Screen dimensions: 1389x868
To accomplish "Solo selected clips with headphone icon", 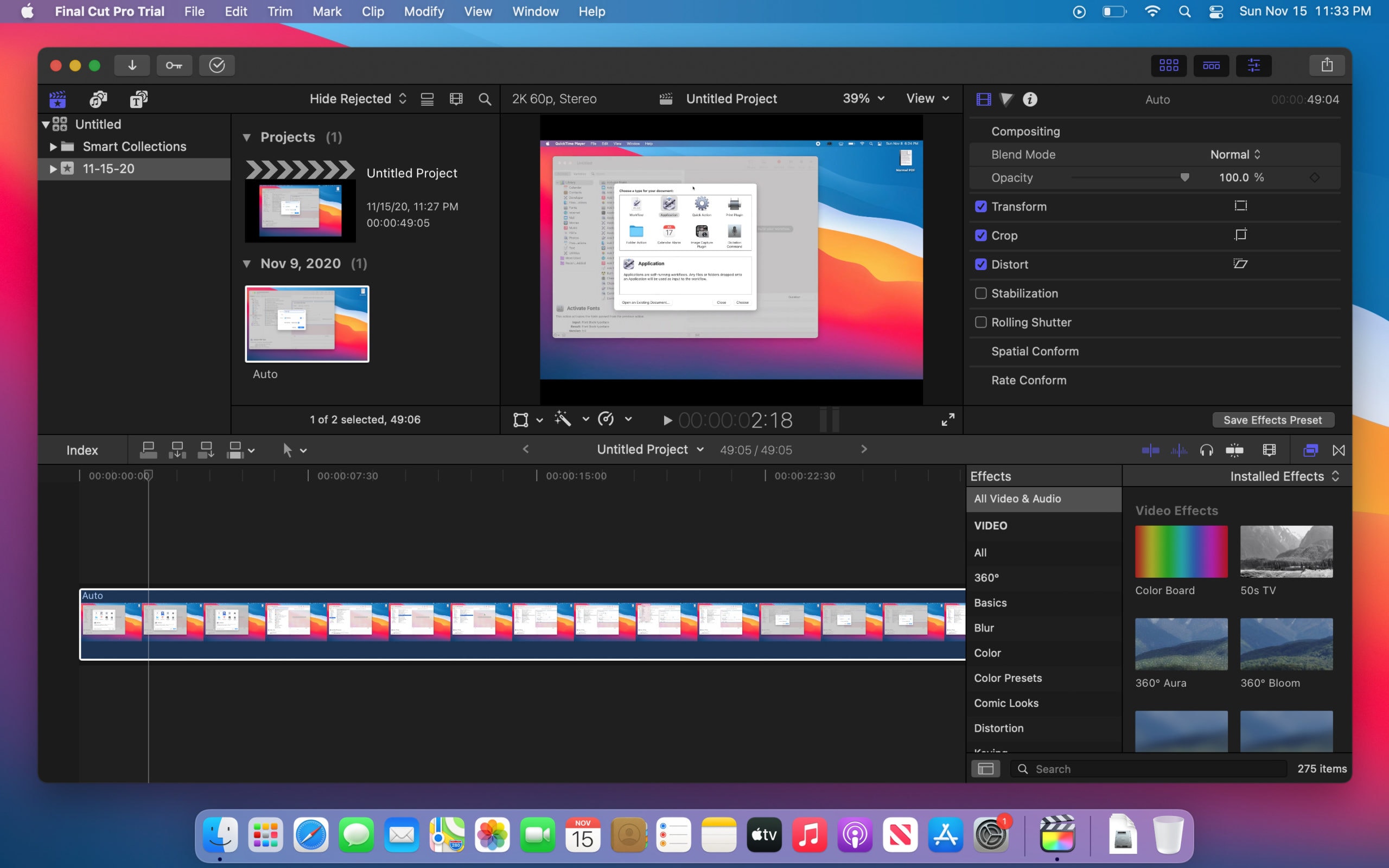I will point(1207,450).
